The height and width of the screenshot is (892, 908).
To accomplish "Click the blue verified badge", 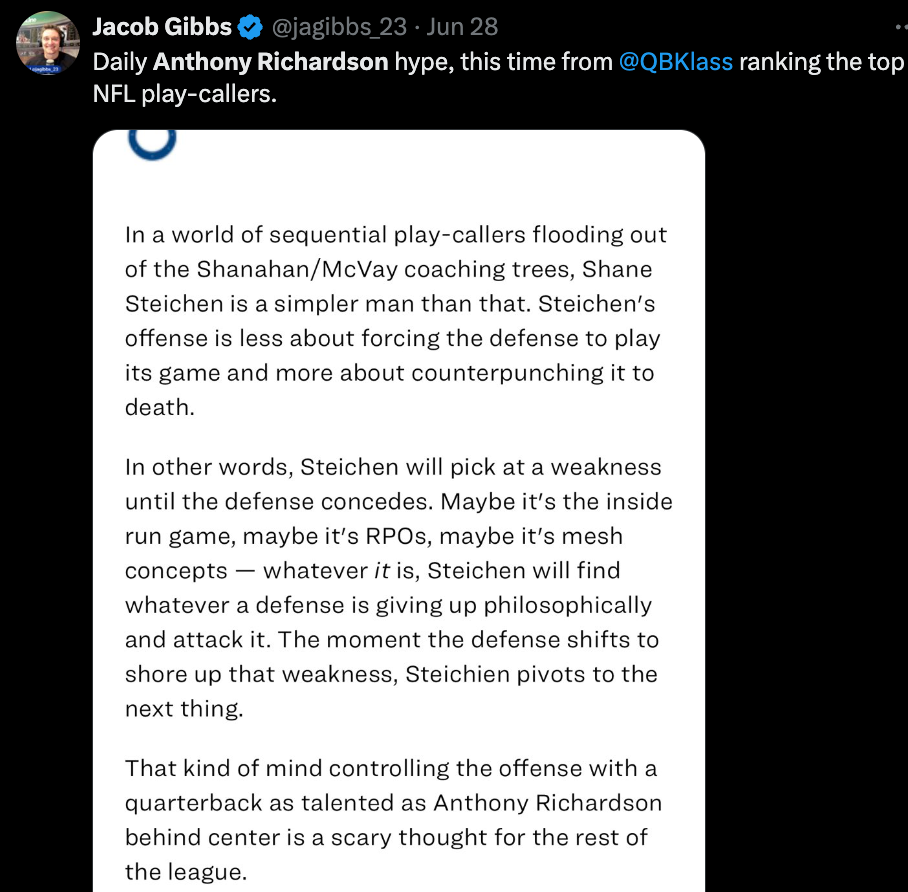I will click(250, 27).
